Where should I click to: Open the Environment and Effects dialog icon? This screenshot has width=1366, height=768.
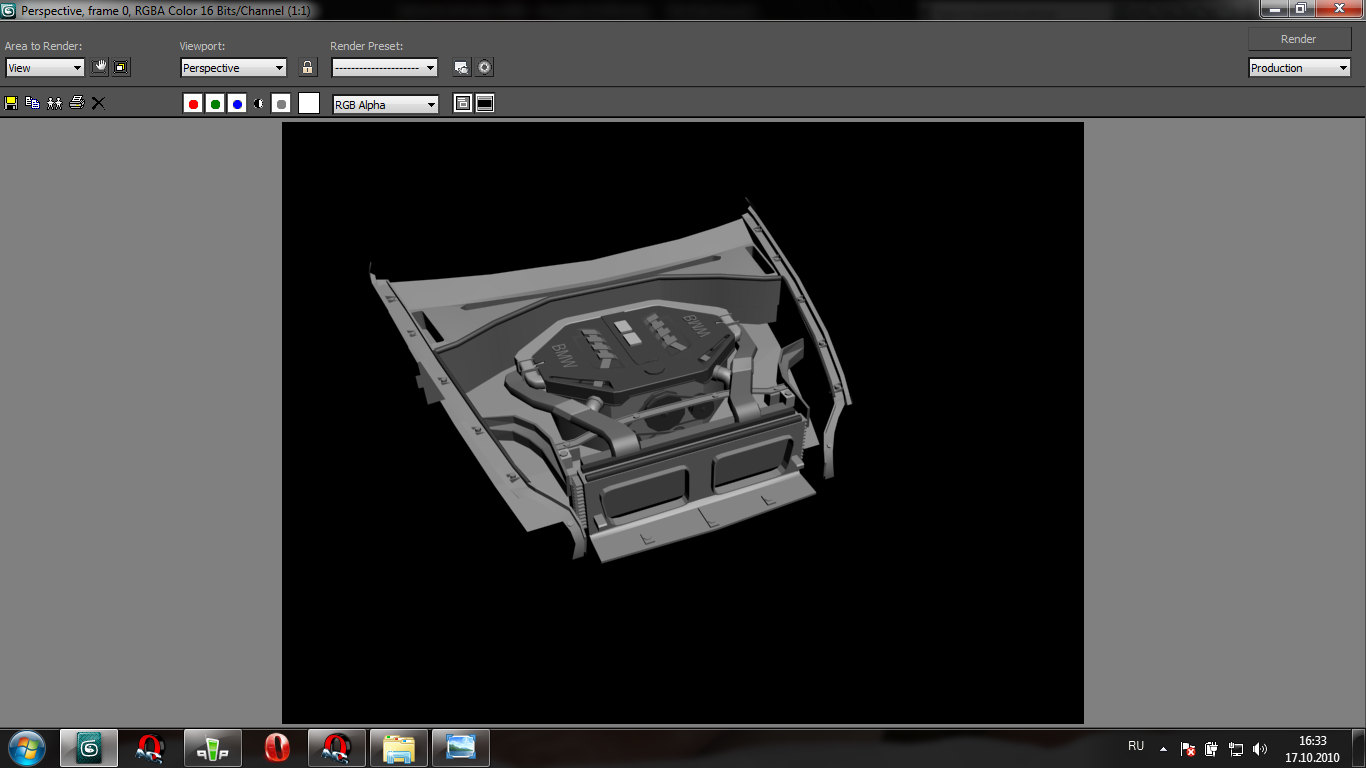pos(485,68)
